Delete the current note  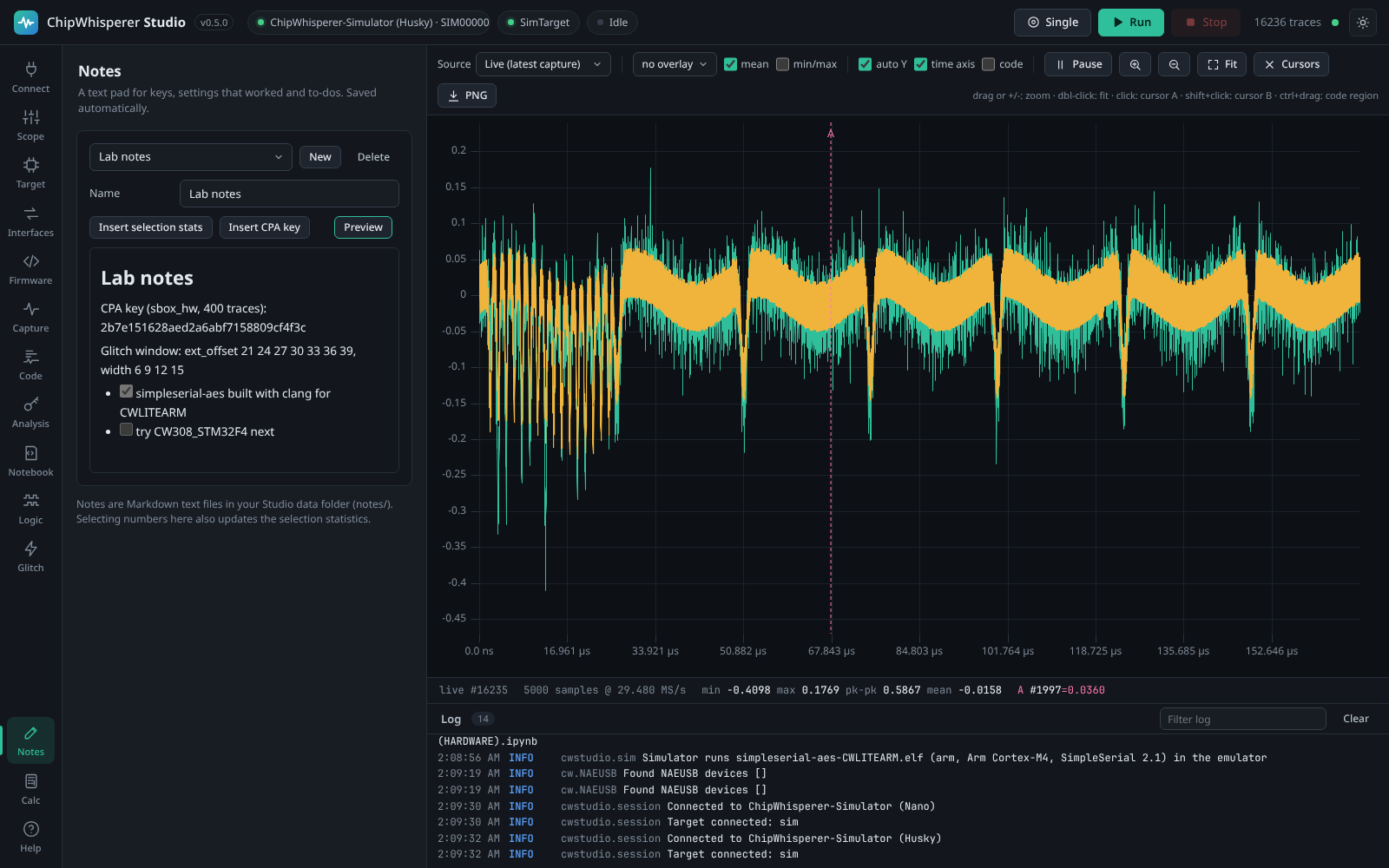(x=373, y=157)
